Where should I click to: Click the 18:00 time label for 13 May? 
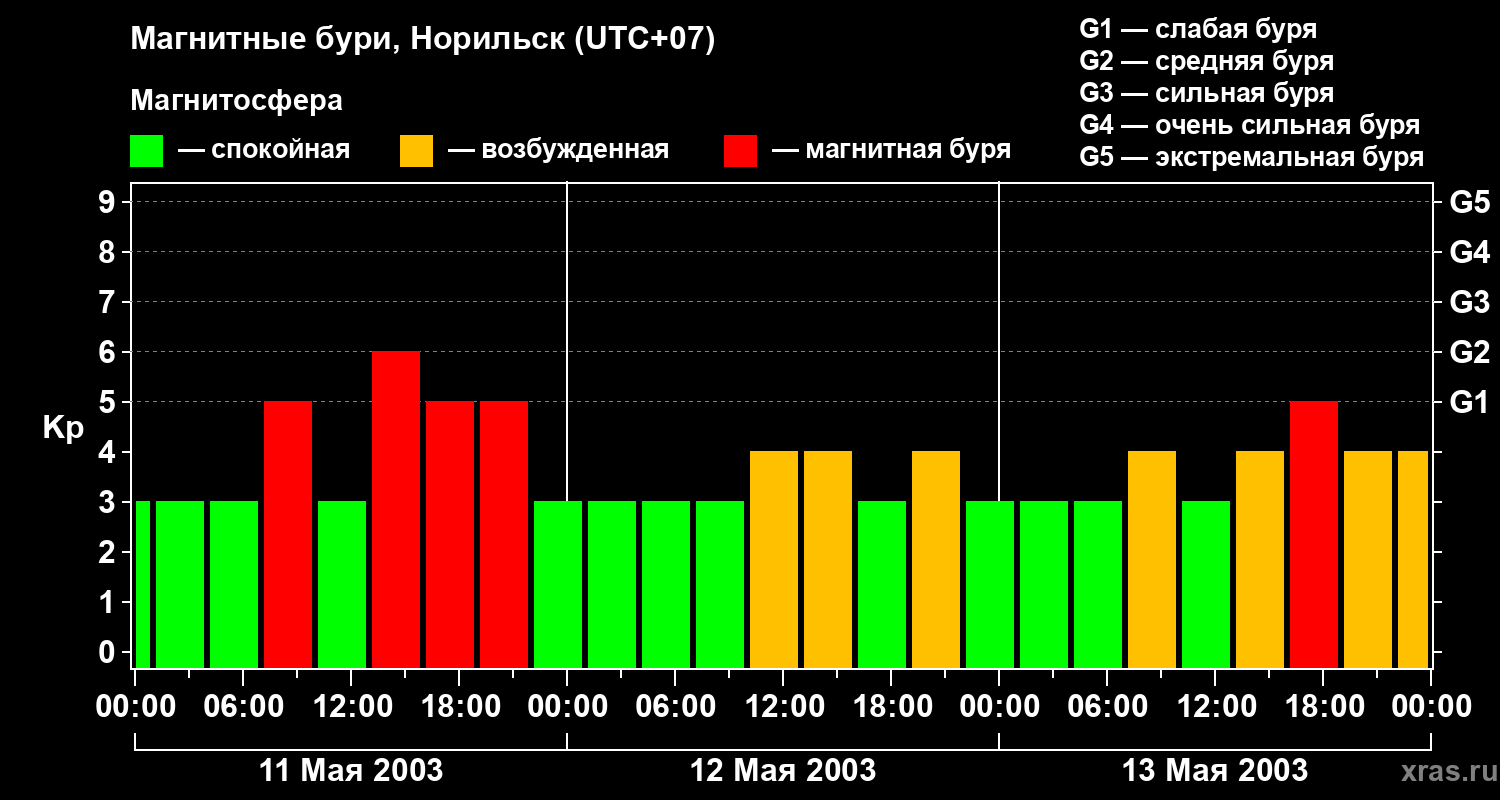[x=1323, y=707]
